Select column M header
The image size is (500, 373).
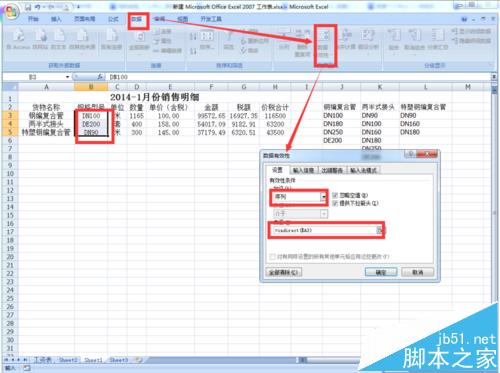coord(467,87)
